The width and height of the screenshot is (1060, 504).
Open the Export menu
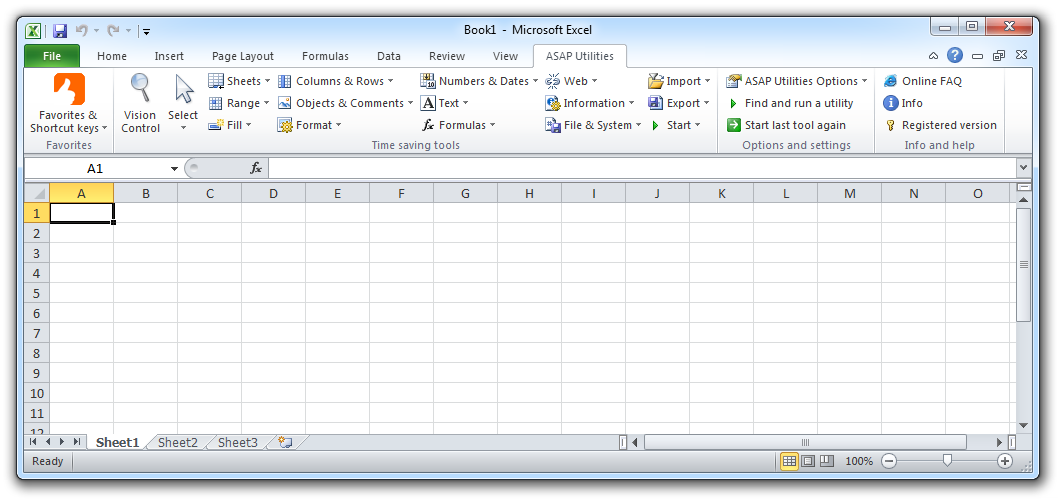(x=679, y=103)
